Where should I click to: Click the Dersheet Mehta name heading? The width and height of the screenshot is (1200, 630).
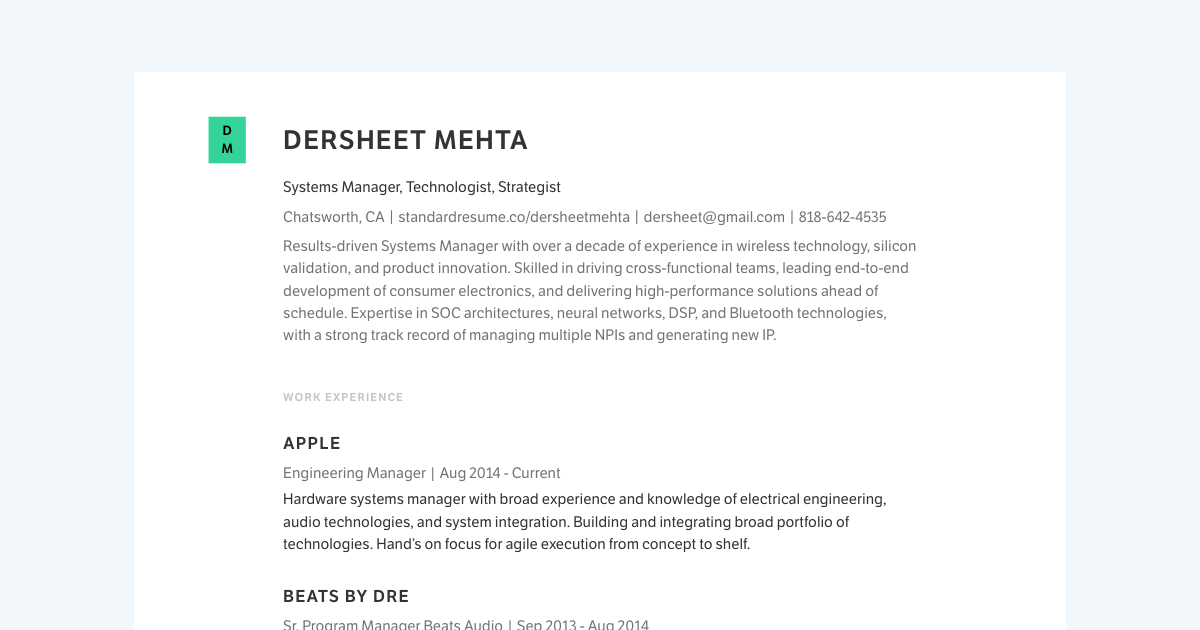pos(405,141)
